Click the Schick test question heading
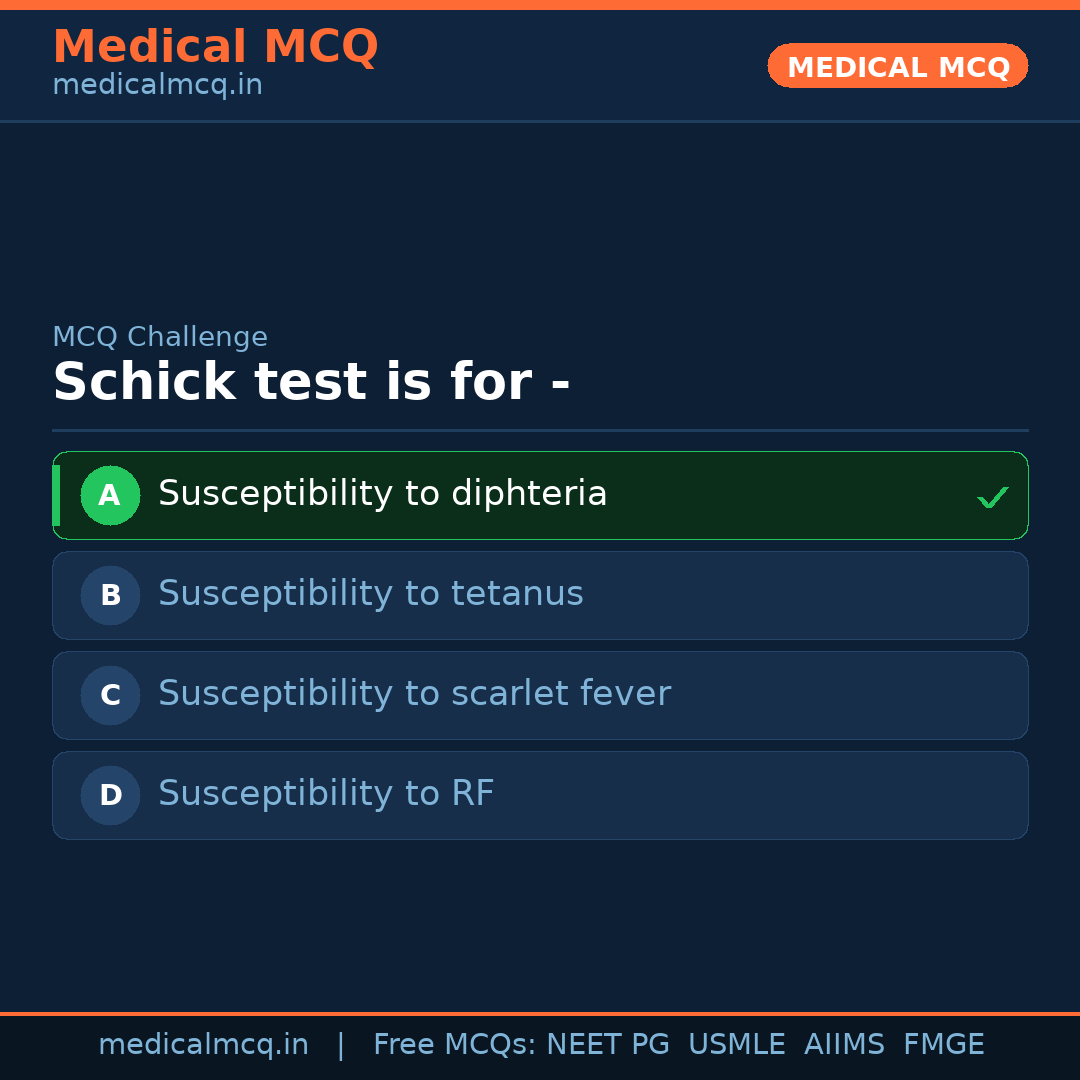The image size is (1080, 1080). coord(311,382)
